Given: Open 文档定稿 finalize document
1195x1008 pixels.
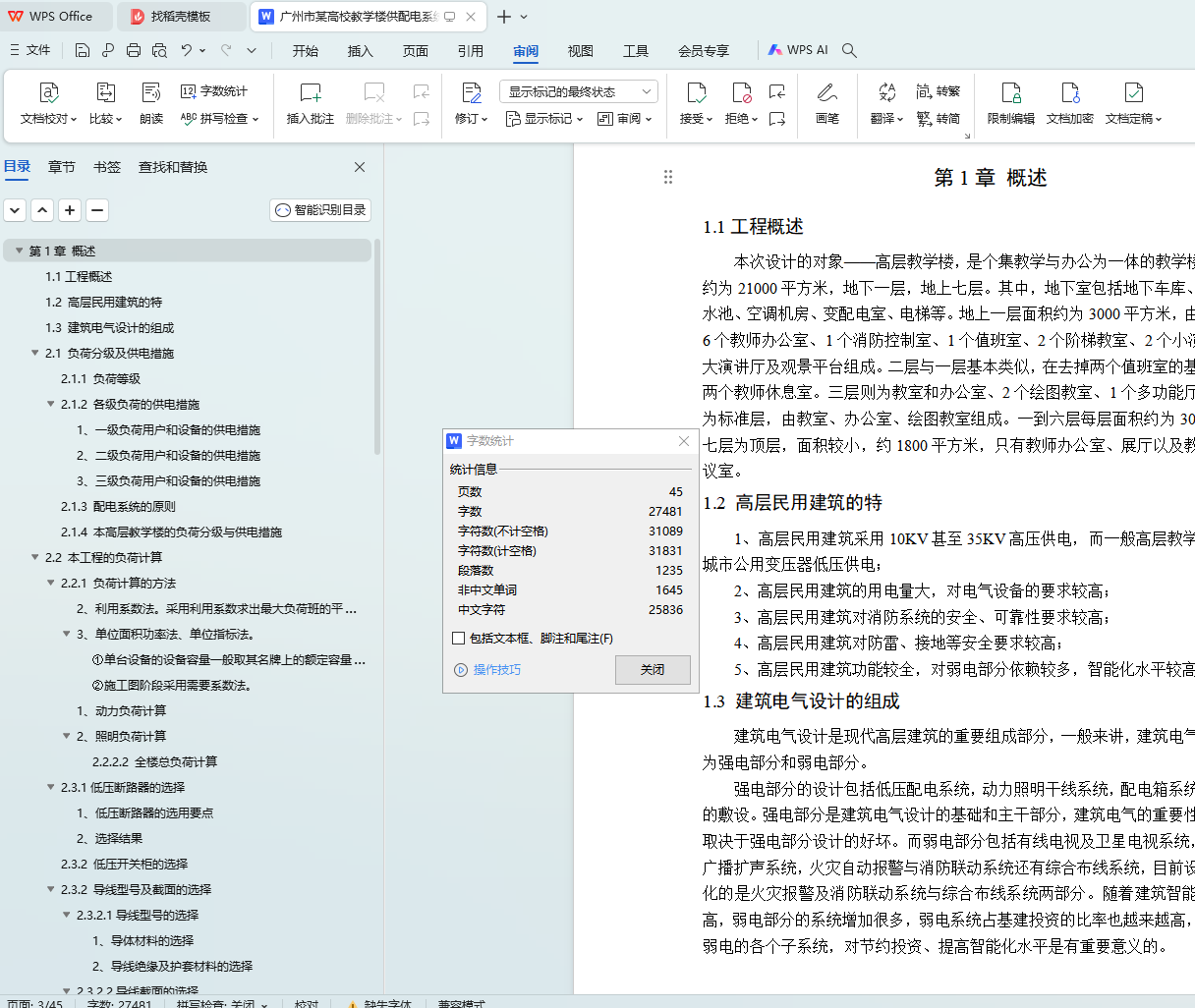Looking at the screenshot, I should click(1133, 103).
